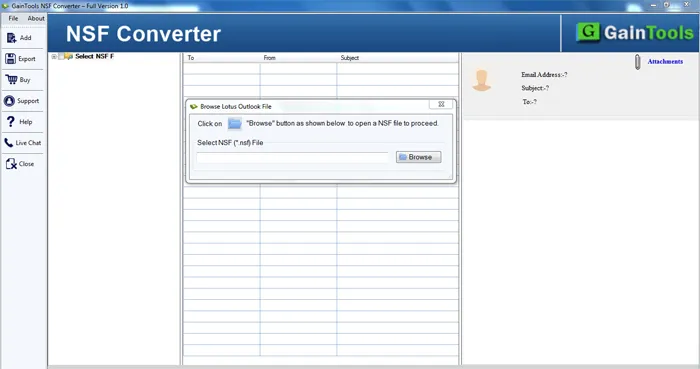700x369 pixels.
Task: Expand the Select NSF F tree node
Action: coord(54,57)
